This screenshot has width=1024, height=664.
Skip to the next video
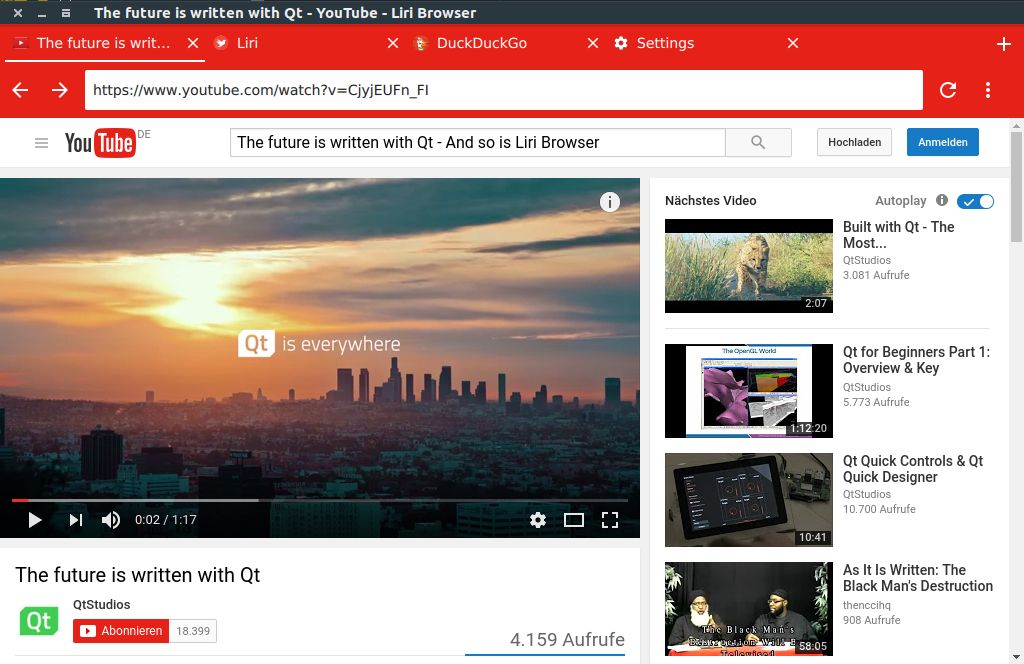74,520
